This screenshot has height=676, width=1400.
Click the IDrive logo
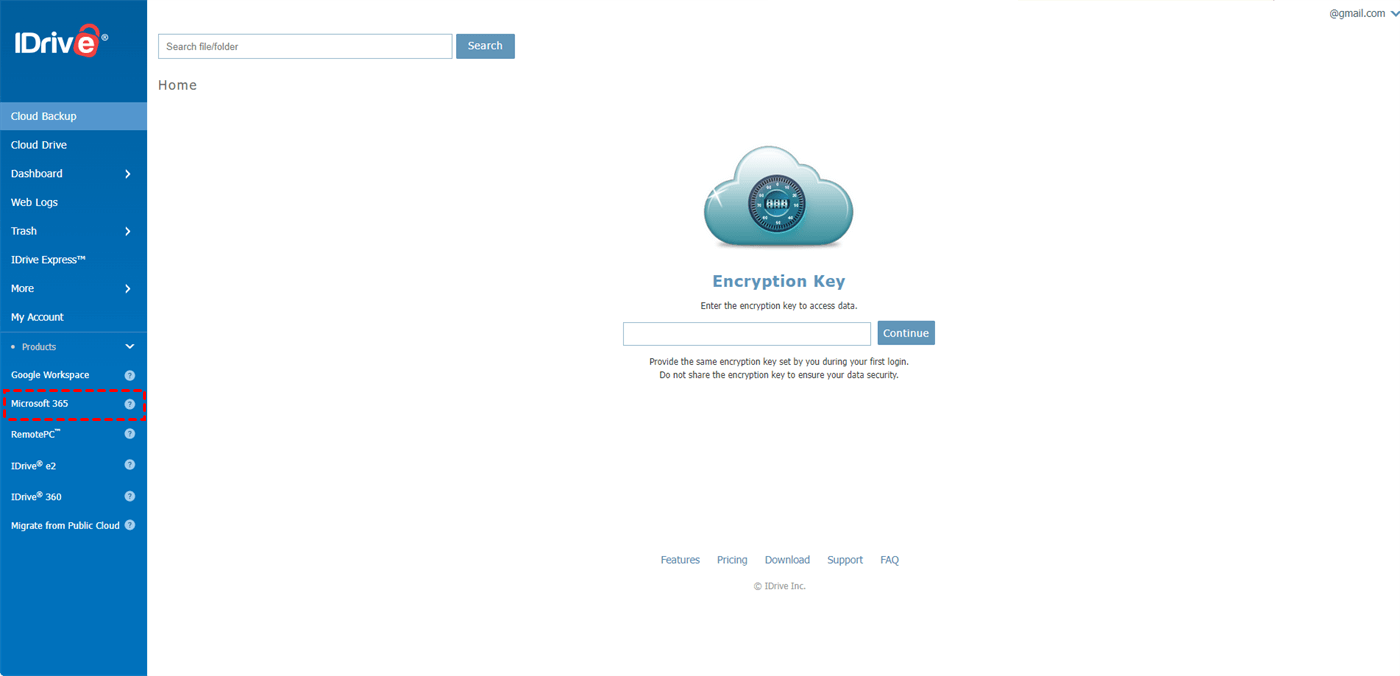[60, 40]
